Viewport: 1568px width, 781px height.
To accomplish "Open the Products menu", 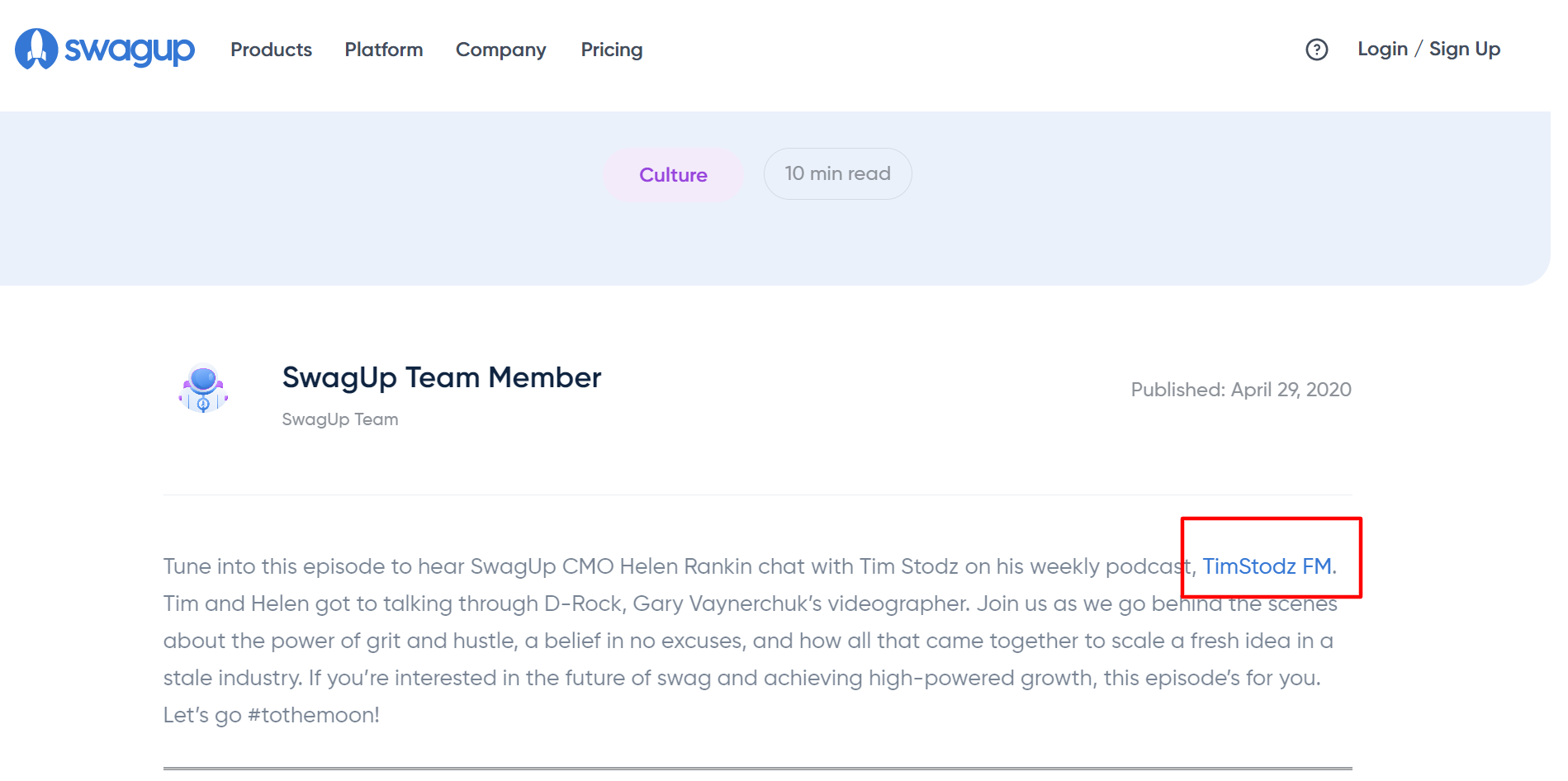I will pos(271,50).
